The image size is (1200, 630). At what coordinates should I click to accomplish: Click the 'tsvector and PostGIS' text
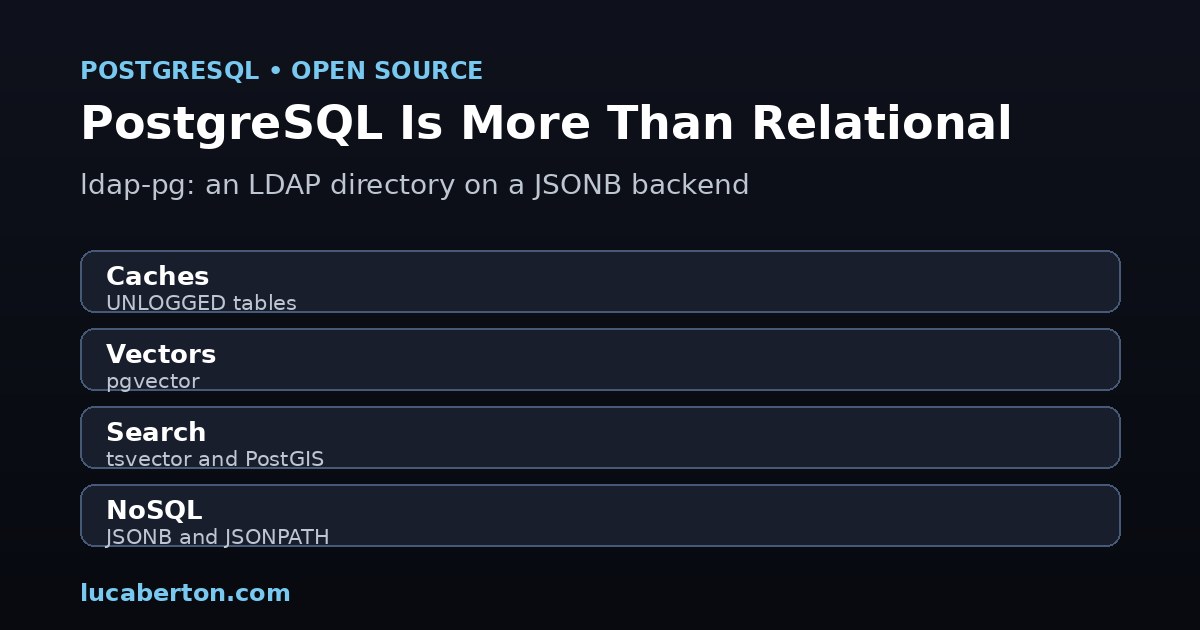[214, 459]
